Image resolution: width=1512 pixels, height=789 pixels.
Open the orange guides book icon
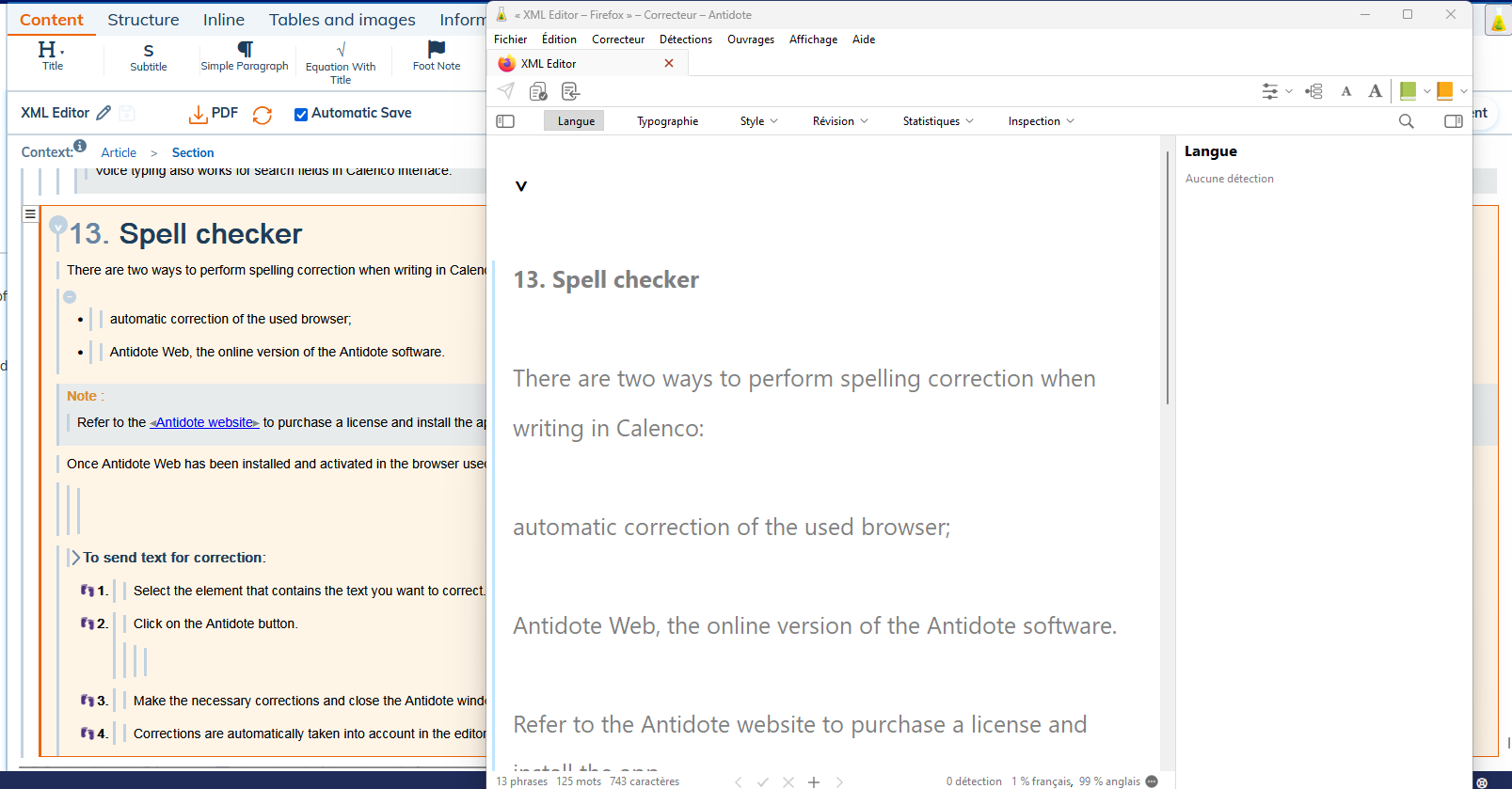(1445, 91)
